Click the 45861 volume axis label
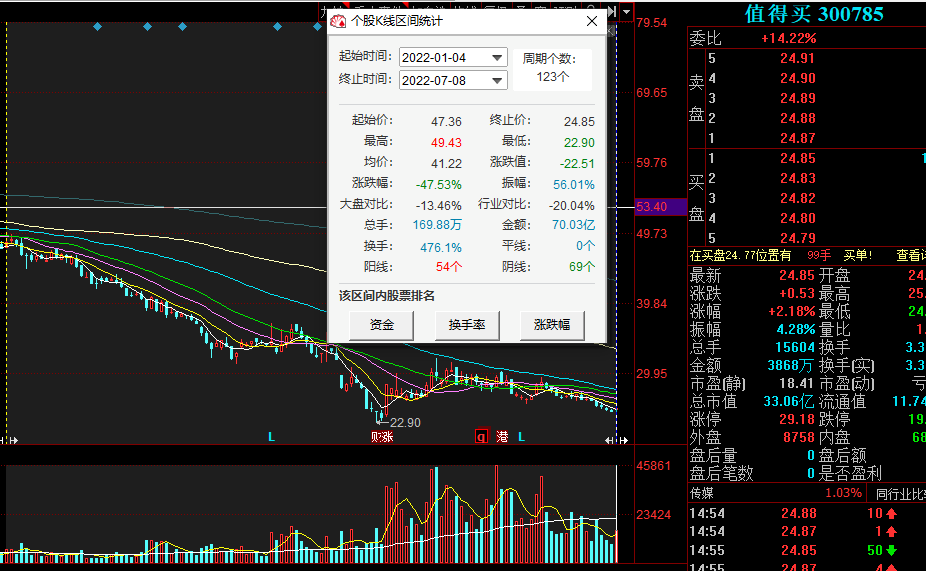This screenshot has width=926, height=571. 653,466
